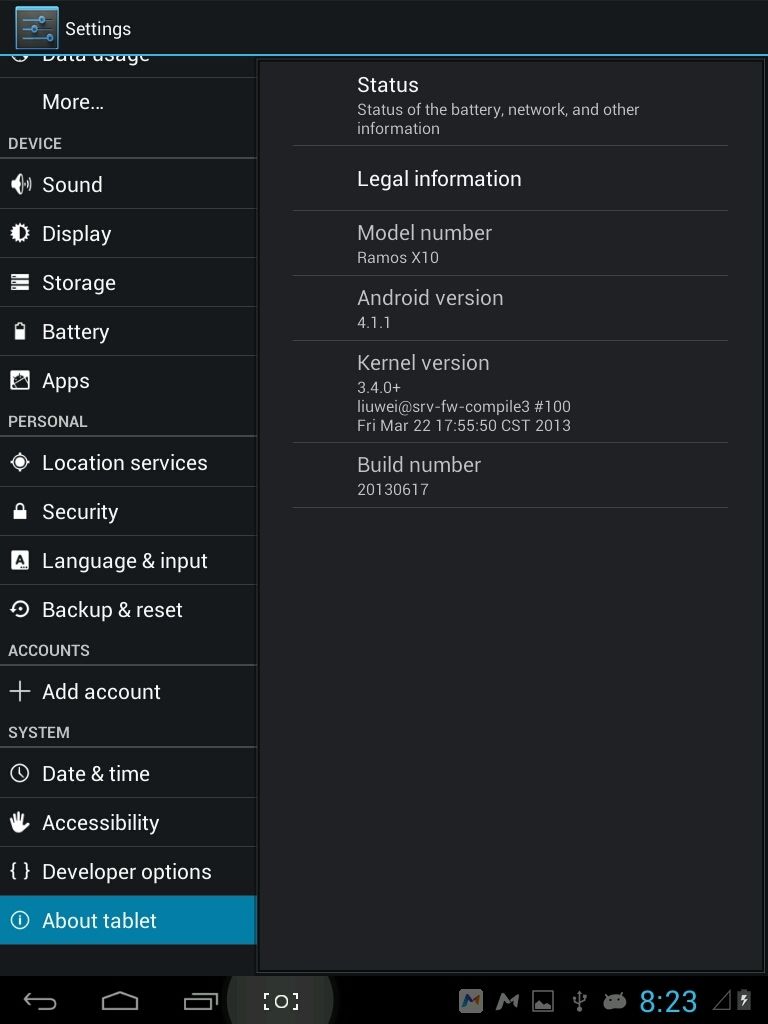Viewport: 768px width, 1024px height.
Task: Open the picture notification icon
Action: pyautogui.click(x=543, y=1000)
